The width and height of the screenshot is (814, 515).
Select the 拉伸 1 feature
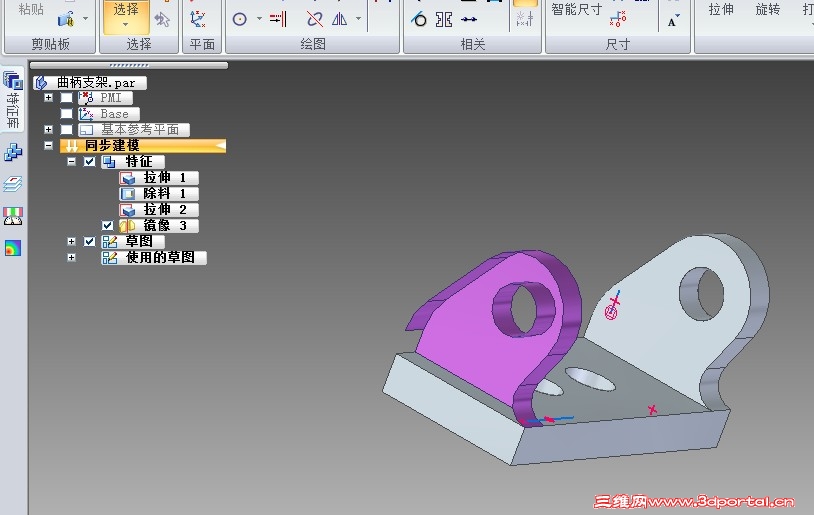tap(158, 178)
